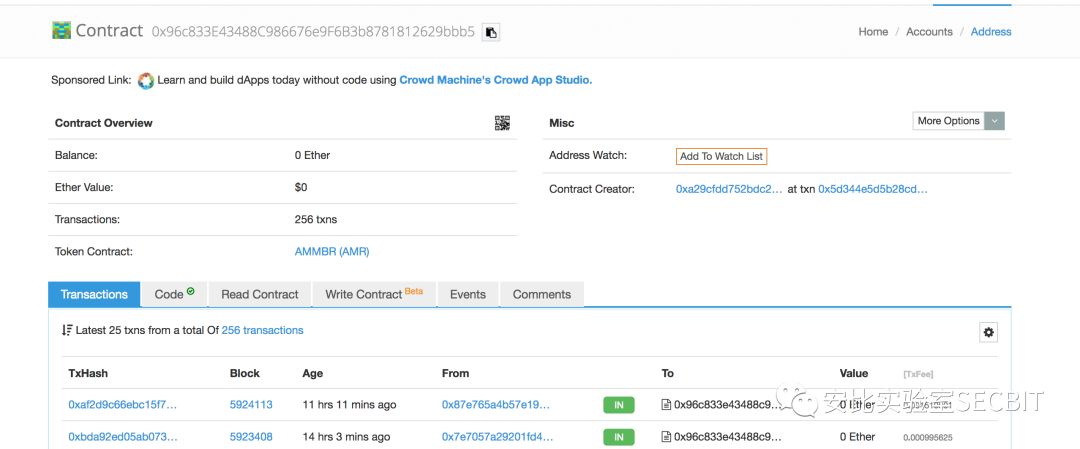Open the 256 transactions link

(x=262, y=331)
